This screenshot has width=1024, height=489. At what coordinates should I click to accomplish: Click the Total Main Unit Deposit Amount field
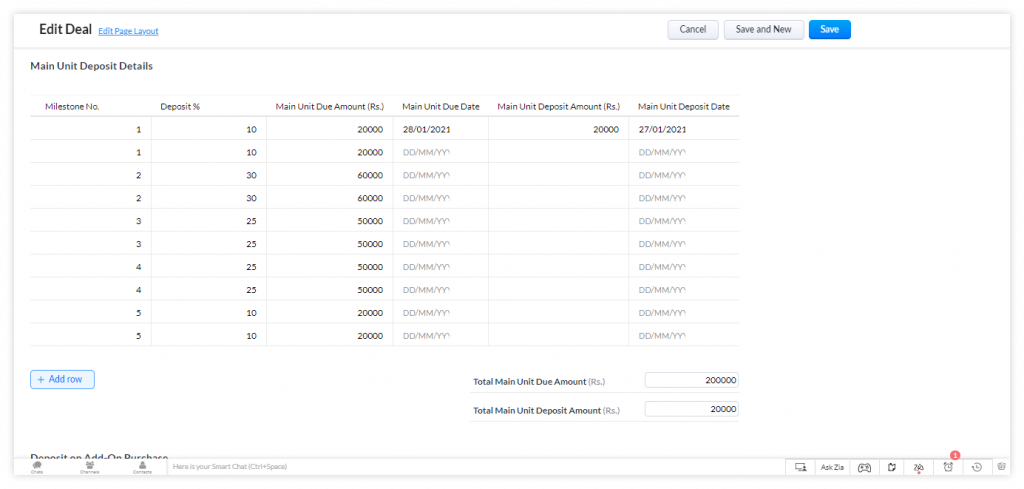click(x=692, y=409)
